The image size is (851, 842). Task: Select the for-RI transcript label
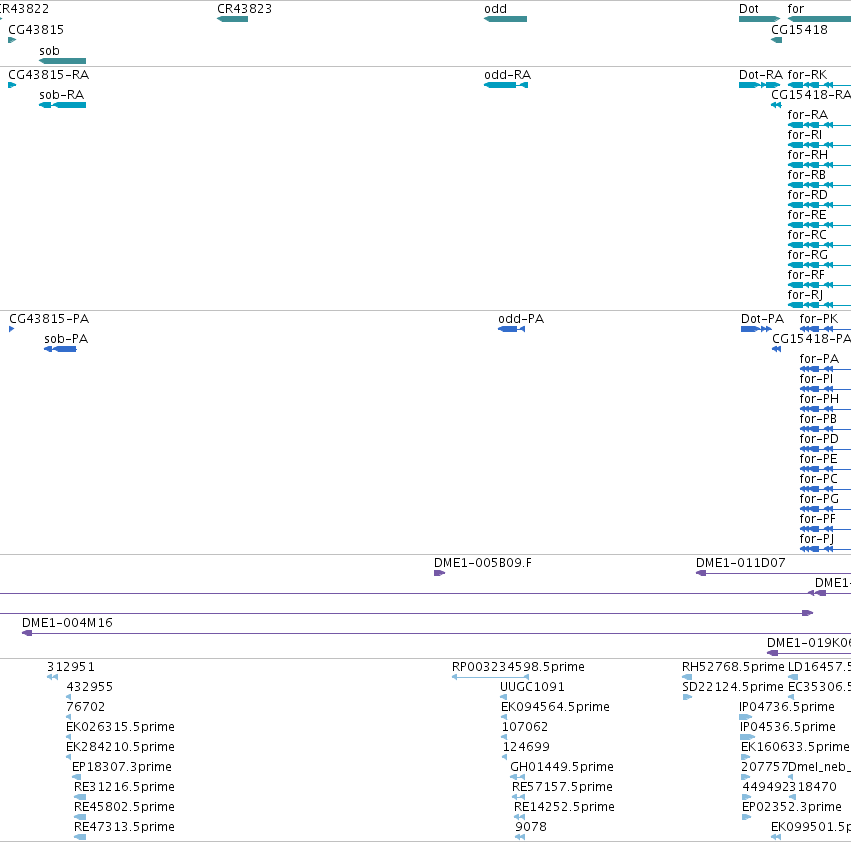coord(805,135)
